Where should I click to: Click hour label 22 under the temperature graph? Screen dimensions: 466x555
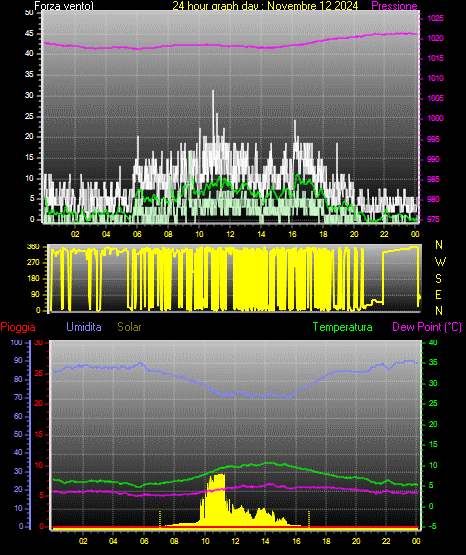click(386, 541)
